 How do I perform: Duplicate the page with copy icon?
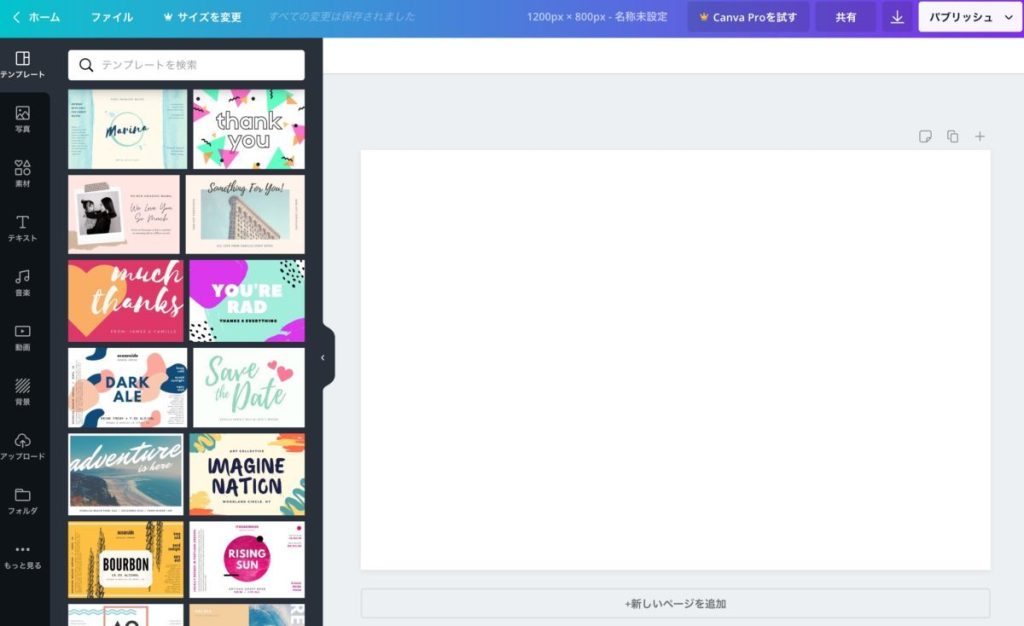tap(952, 136)
